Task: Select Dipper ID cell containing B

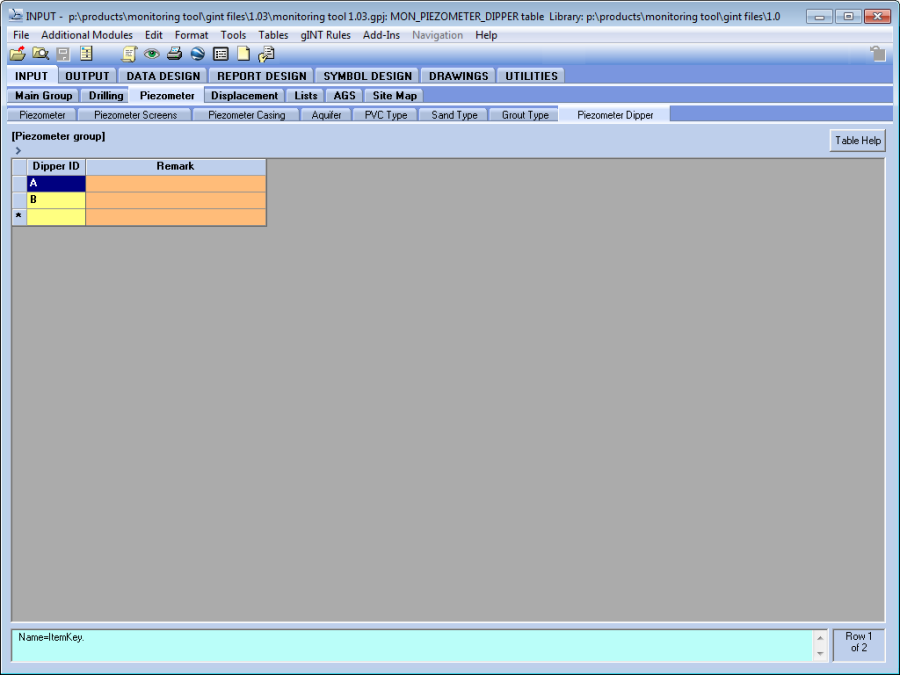Action: click(56, 200)
